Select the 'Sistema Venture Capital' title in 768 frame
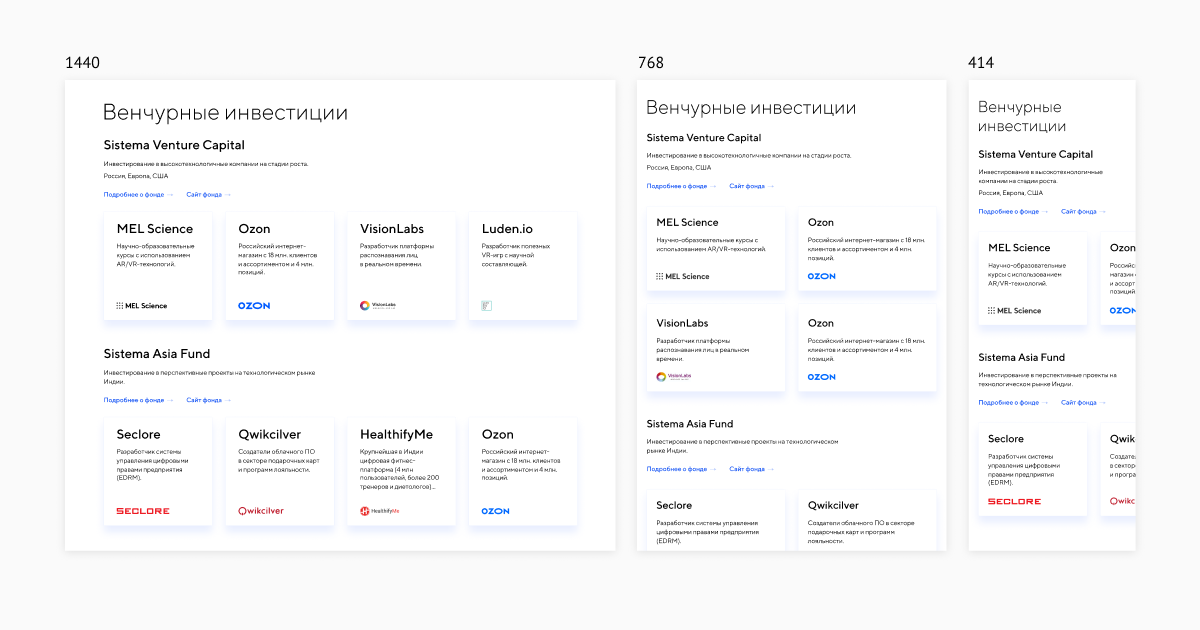This screenshot has height=630, width=1200. pos(704,138)
